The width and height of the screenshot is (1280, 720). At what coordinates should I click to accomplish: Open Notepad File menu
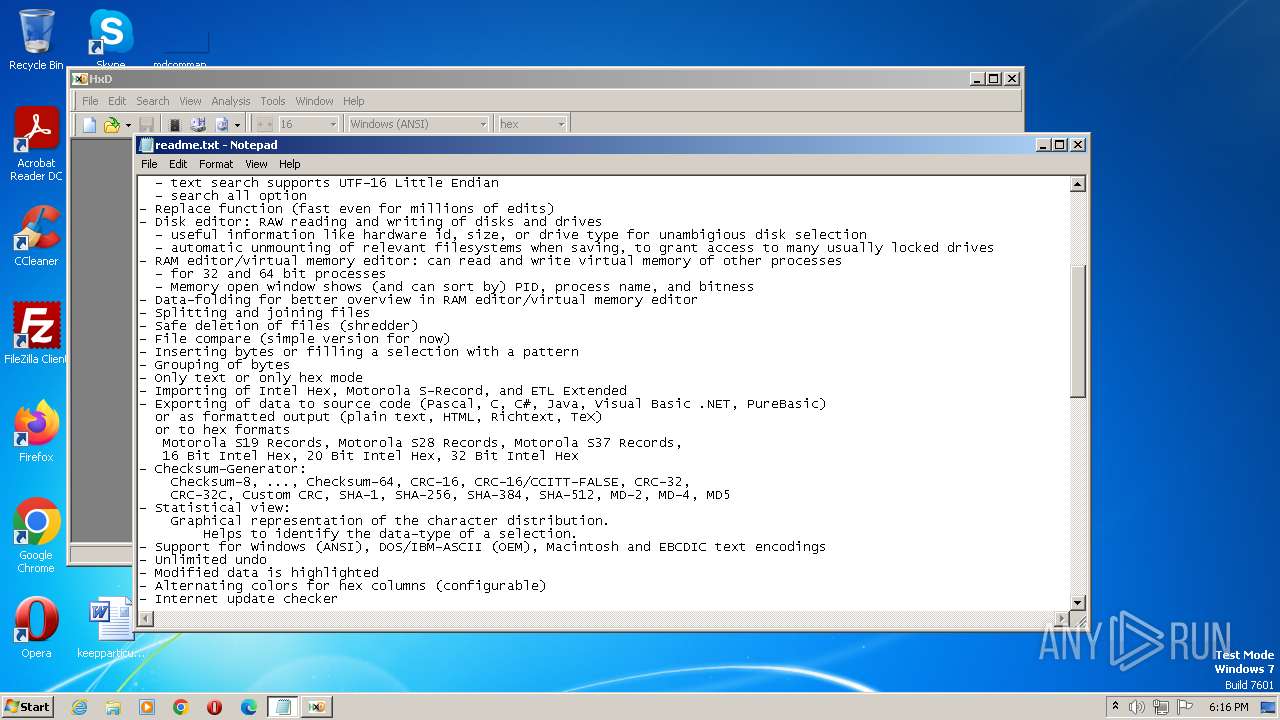point(149,164)
